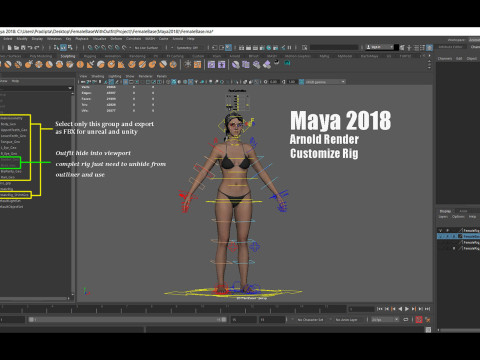Select the highlighted FemaleGeo display layer

[458, 236]
